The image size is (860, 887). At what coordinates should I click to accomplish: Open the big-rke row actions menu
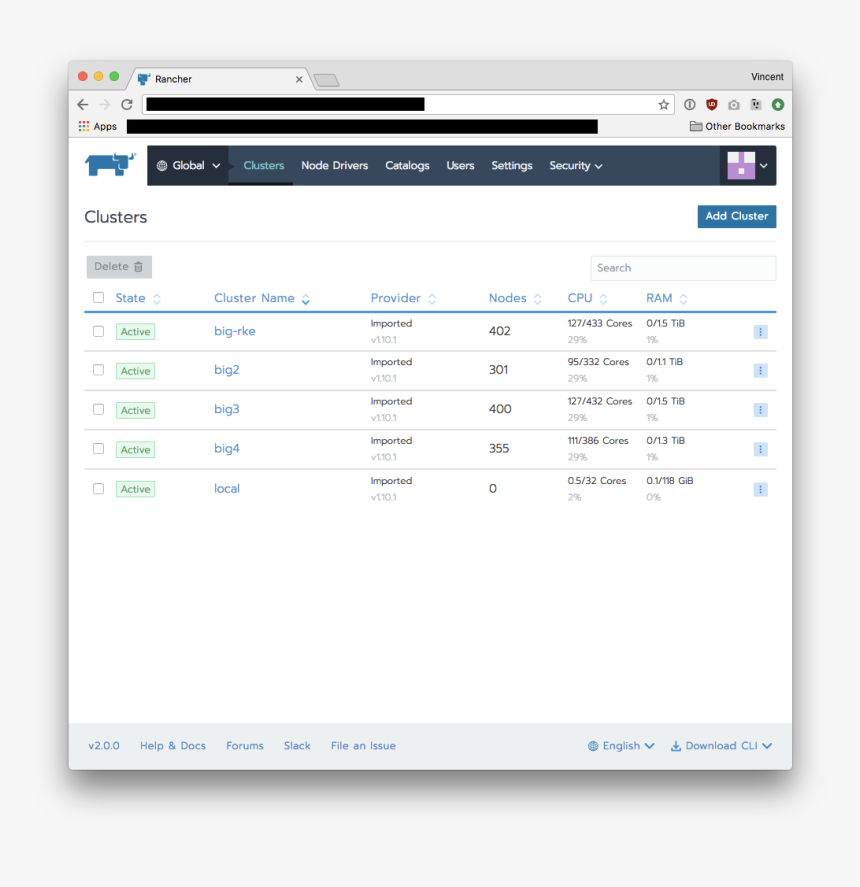click(x=760, y=332)
